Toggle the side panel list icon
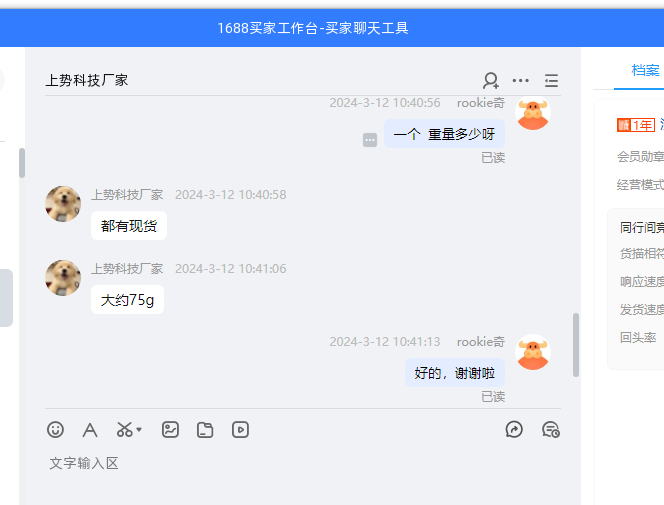Screen dimensions: 664x505 (x=551, y=80)
